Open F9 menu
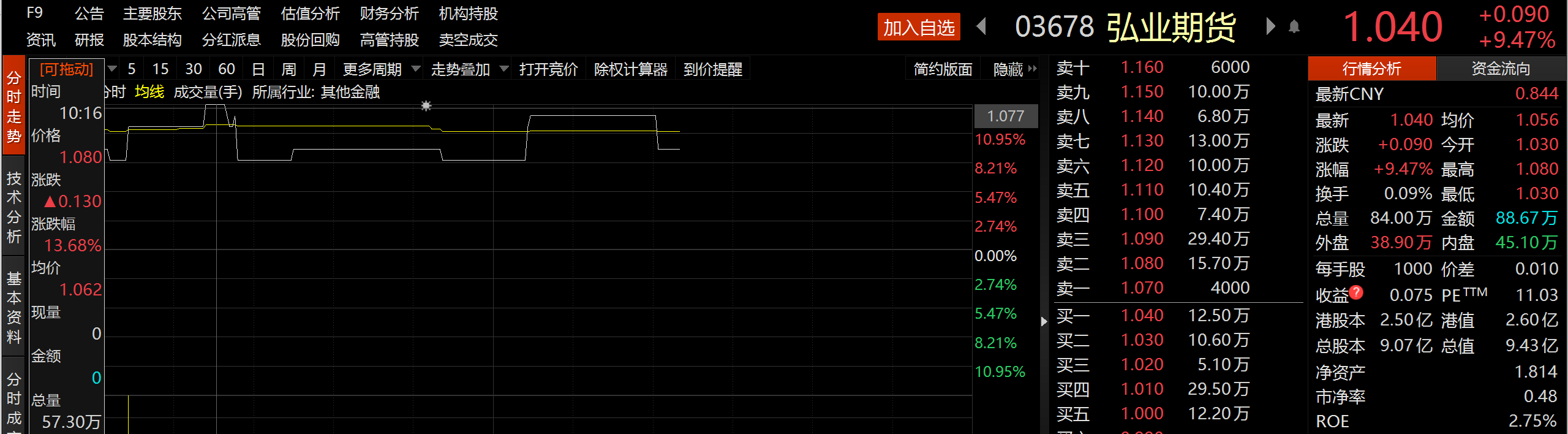Viewport: 1568px width, 434px height. (35, 13)
